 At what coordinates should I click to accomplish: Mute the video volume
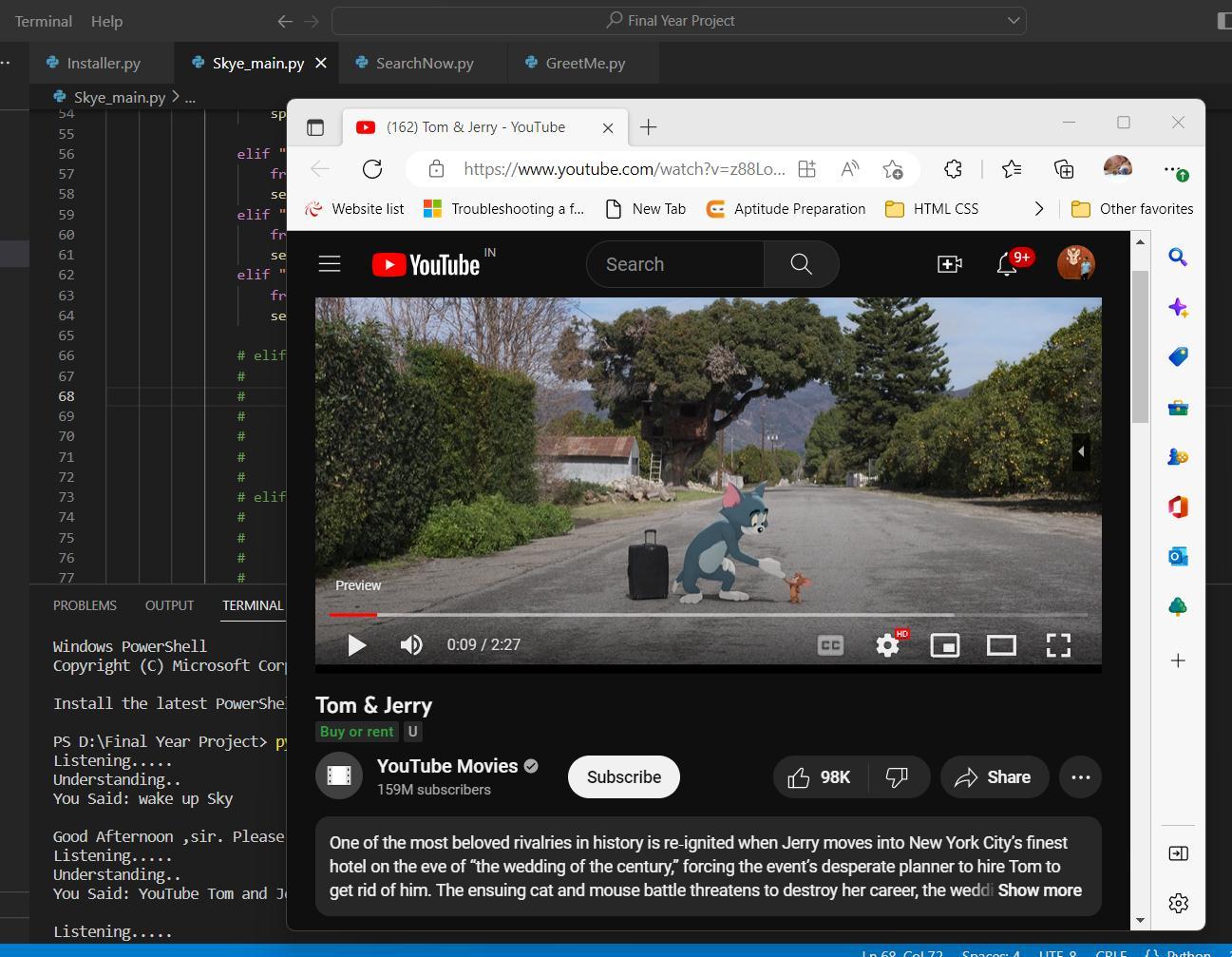[x=411, y=645]
